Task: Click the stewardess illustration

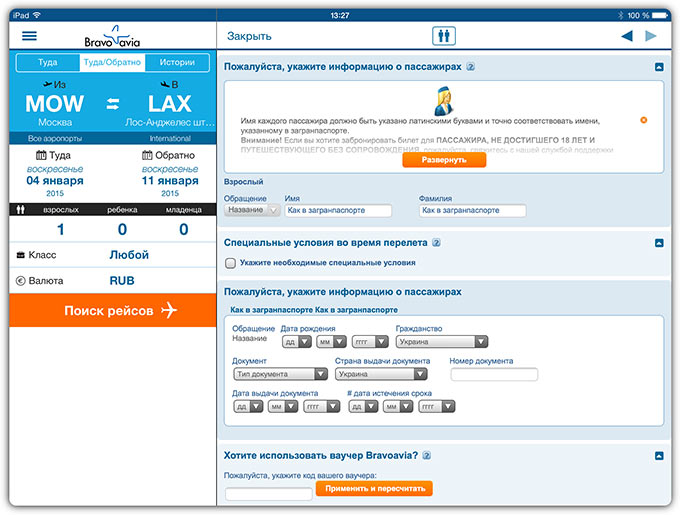Action: point(443,101)
